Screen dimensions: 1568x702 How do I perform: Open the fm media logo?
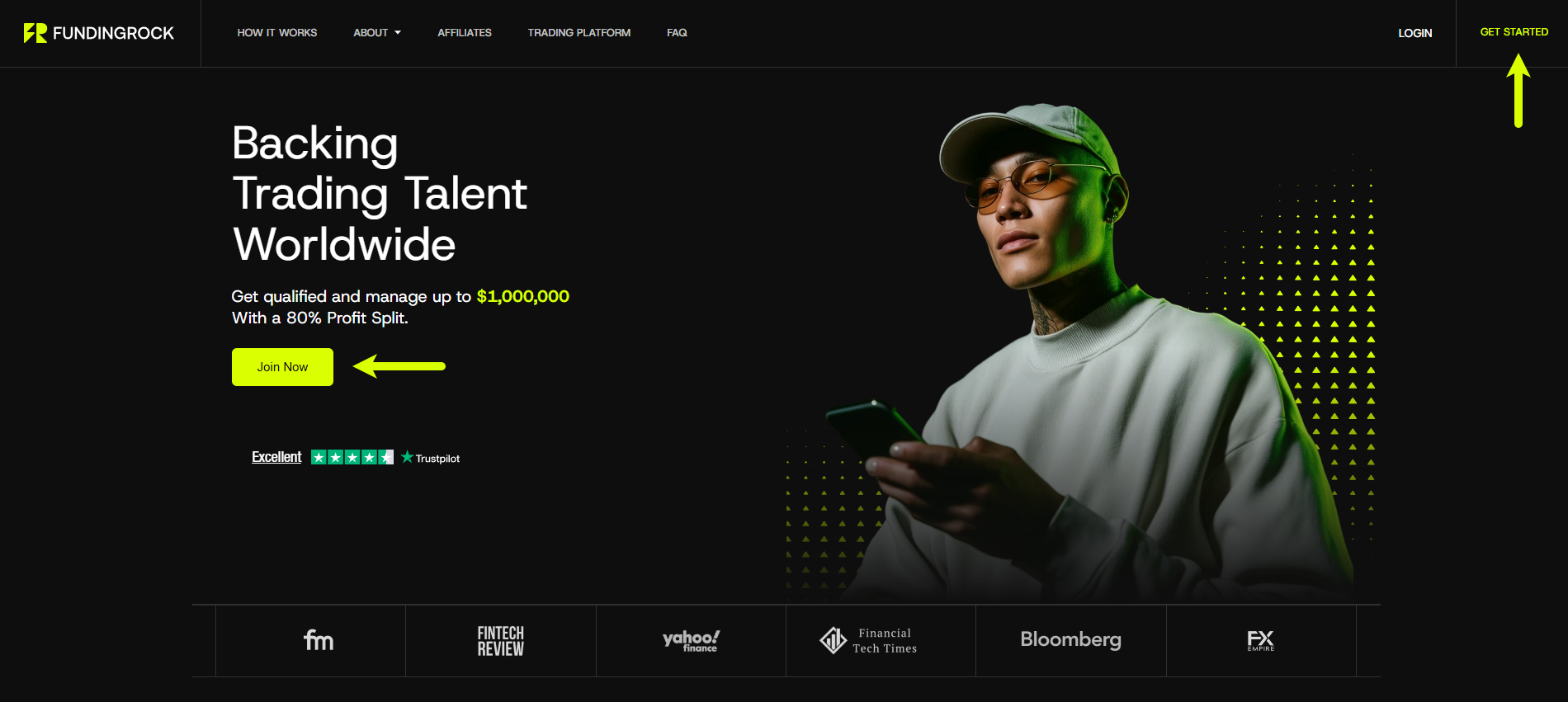(319, 640)
